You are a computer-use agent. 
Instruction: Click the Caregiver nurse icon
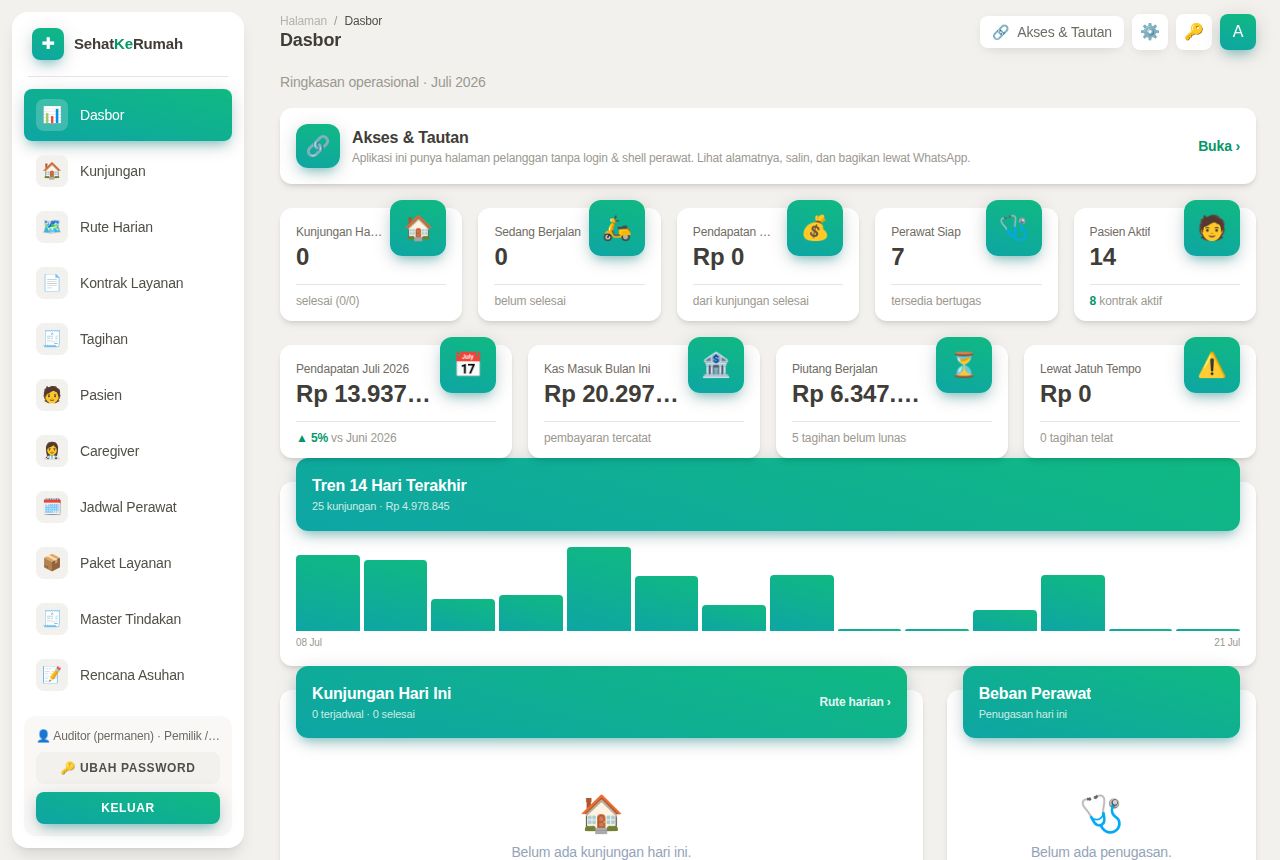pos(52,451)
